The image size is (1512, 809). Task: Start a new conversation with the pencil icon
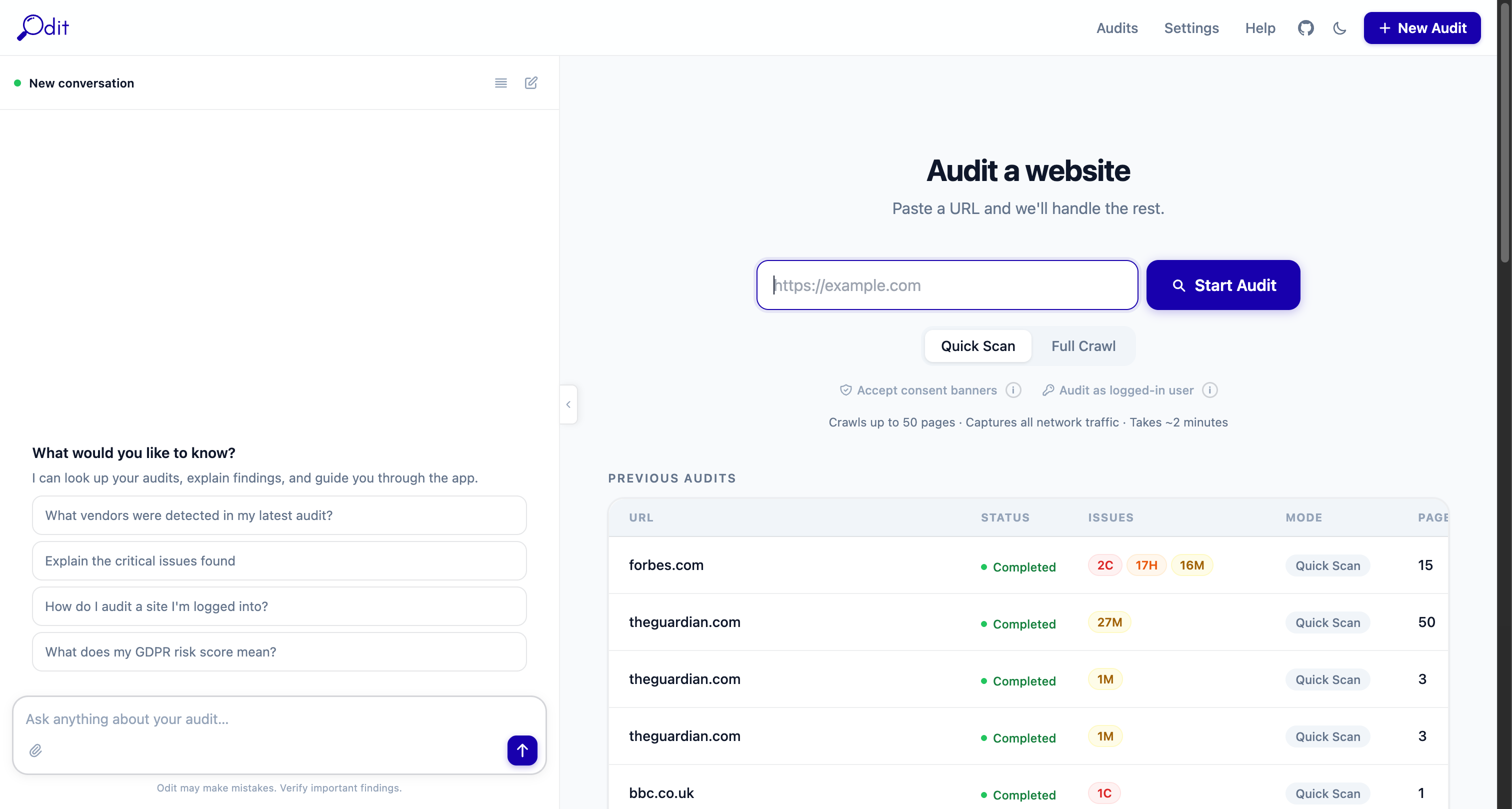(x=530, y=83)
